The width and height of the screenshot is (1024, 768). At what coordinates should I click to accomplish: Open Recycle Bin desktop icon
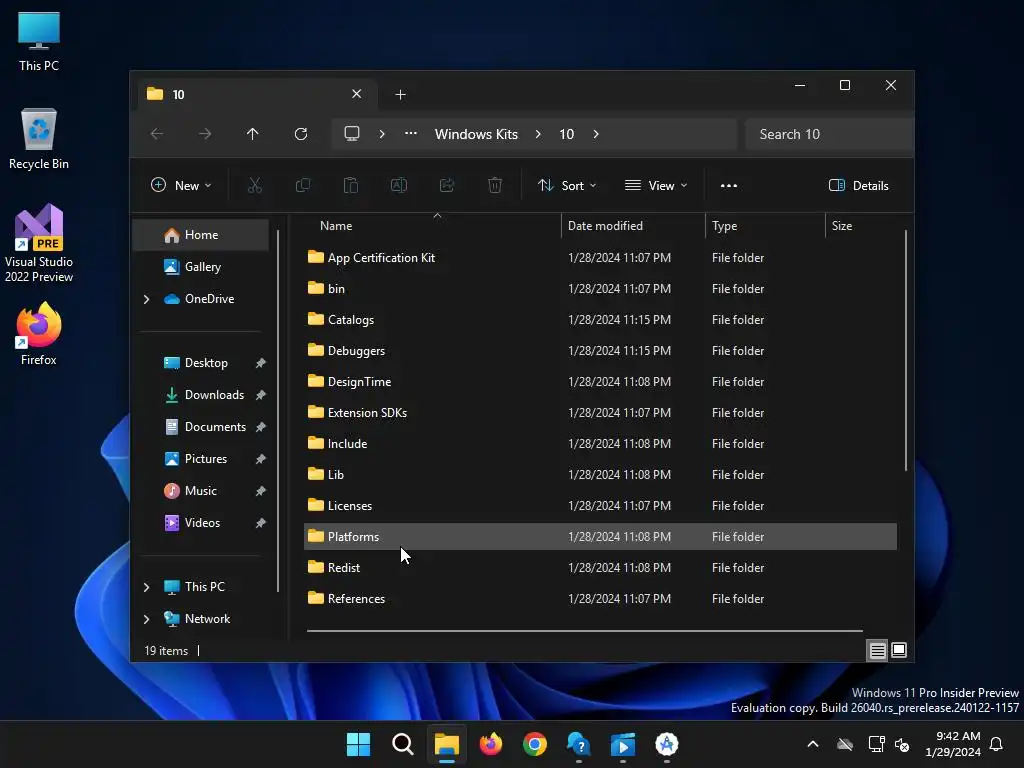(x=39, y=139)
